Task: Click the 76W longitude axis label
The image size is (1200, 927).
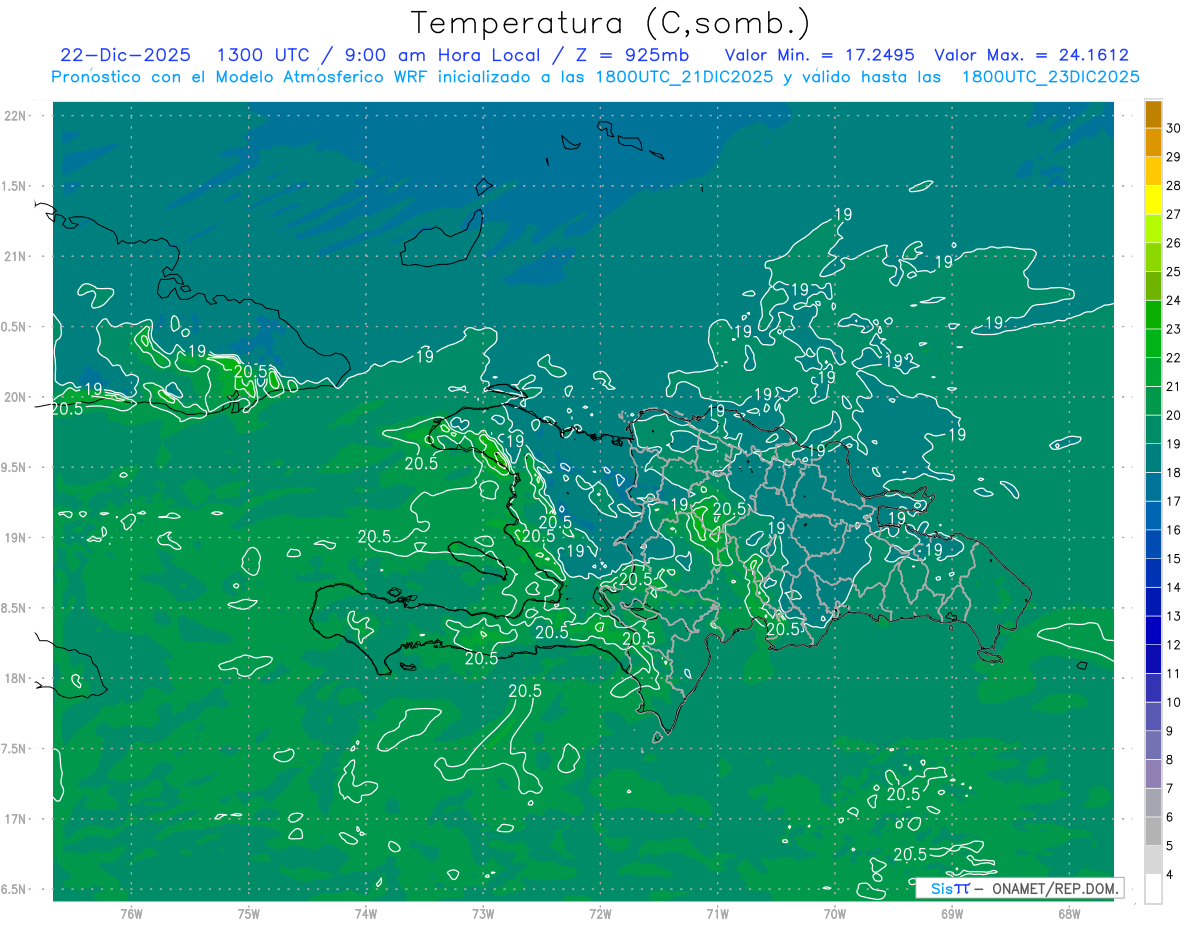Action: tap(131, 914)
